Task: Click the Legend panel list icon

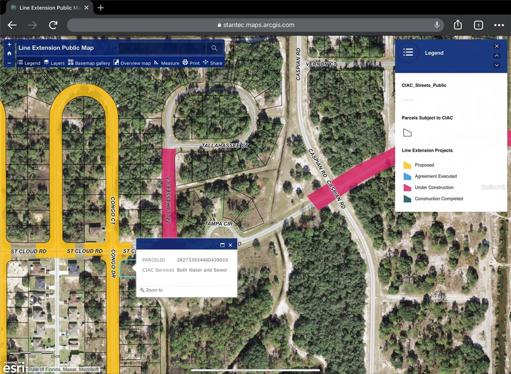Action: click(408, 52)
